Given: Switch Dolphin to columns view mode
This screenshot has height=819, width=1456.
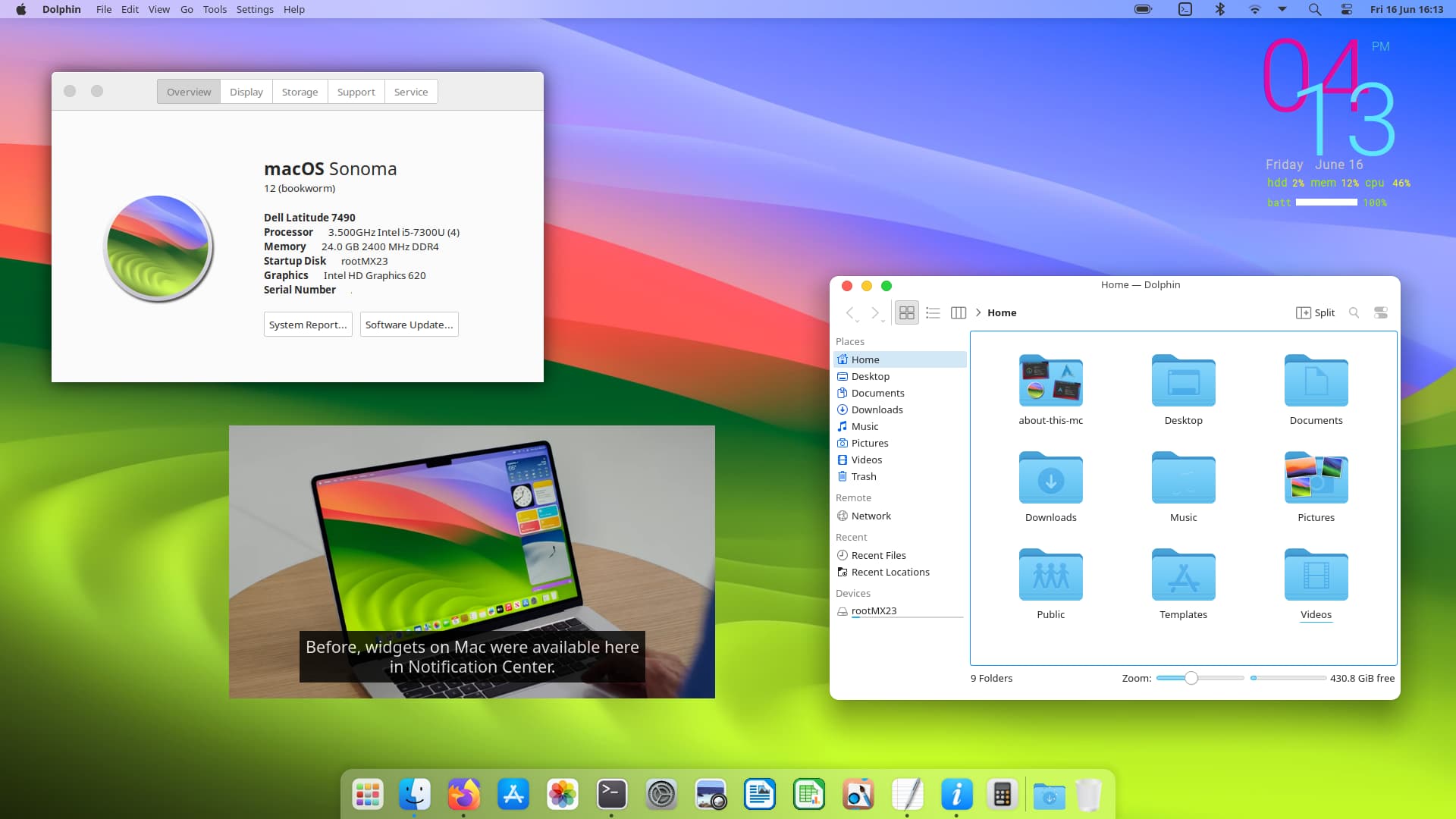Looking at the screenshot, I should [959, 312].
